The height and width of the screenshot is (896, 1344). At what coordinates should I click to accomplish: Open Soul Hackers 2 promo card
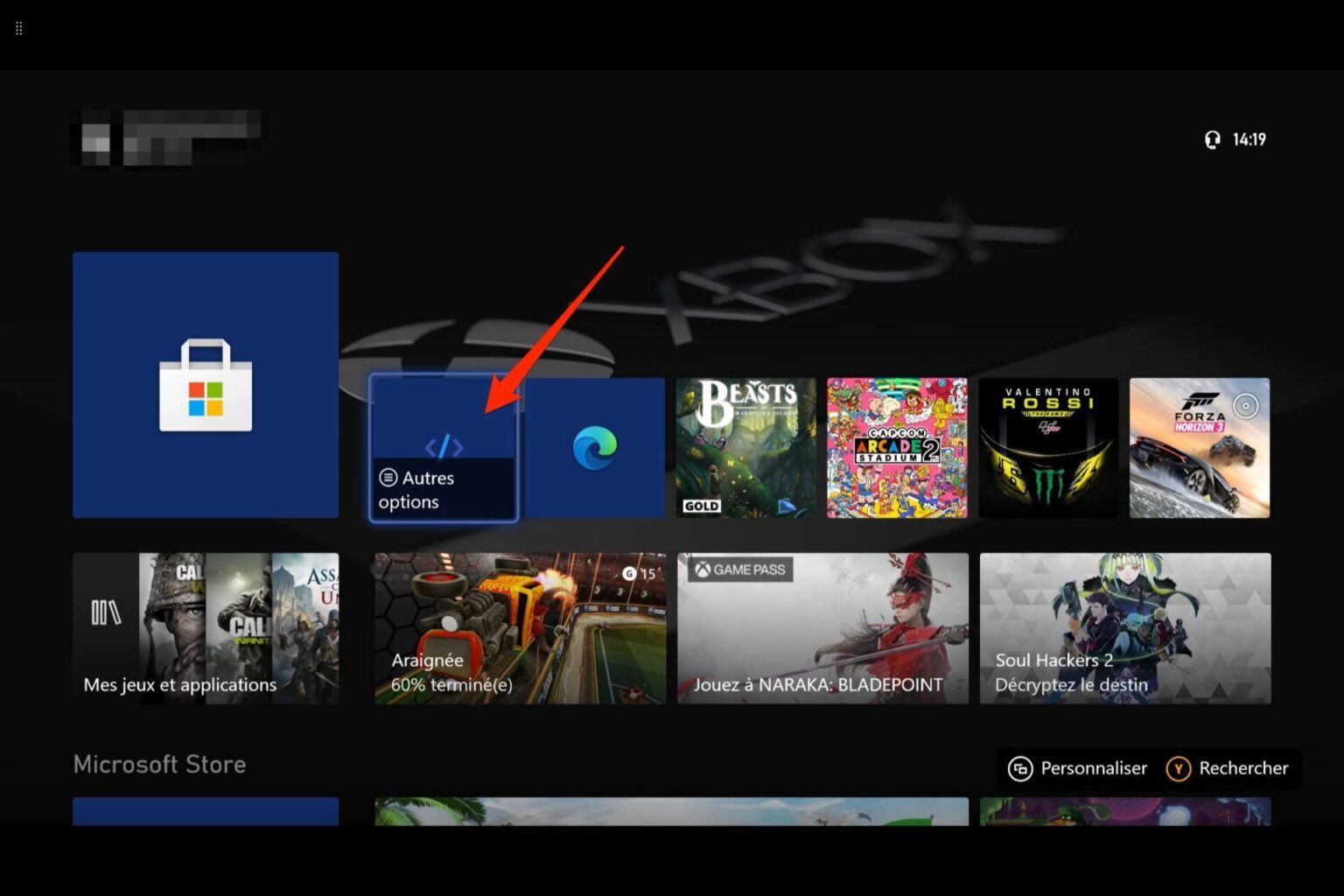(1125, 628)
